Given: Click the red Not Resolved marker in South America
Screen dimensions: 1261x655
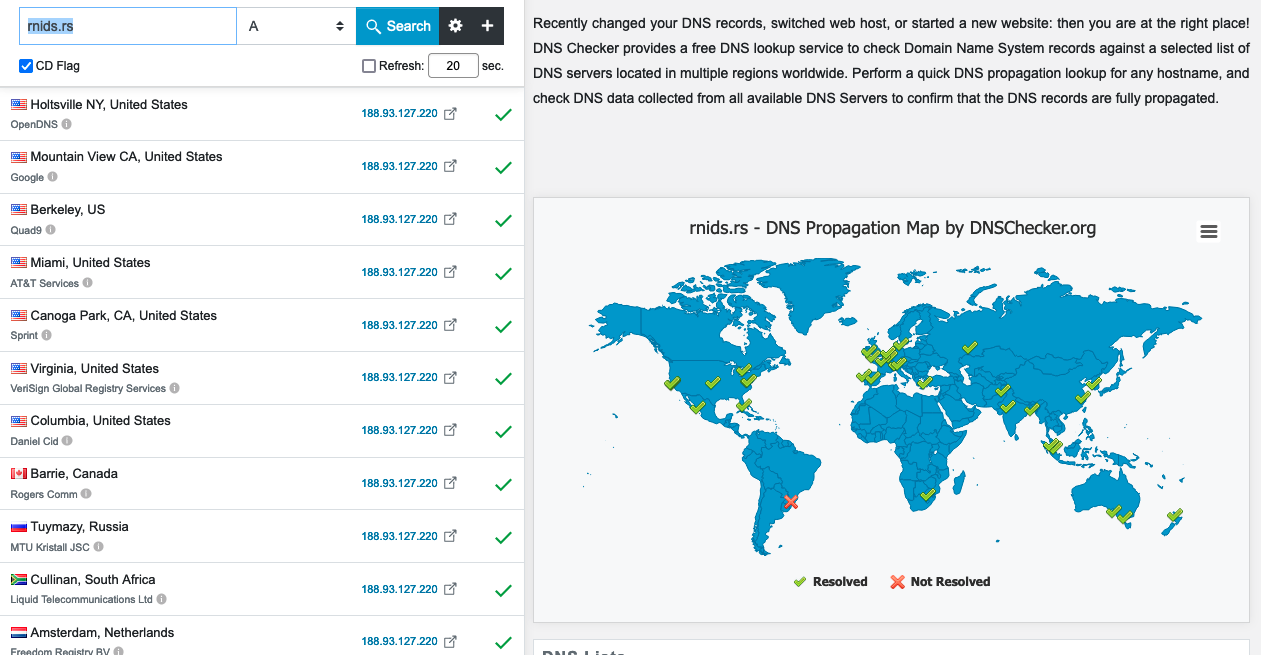Looking at the screenshot, I should (x=791, y=501).
